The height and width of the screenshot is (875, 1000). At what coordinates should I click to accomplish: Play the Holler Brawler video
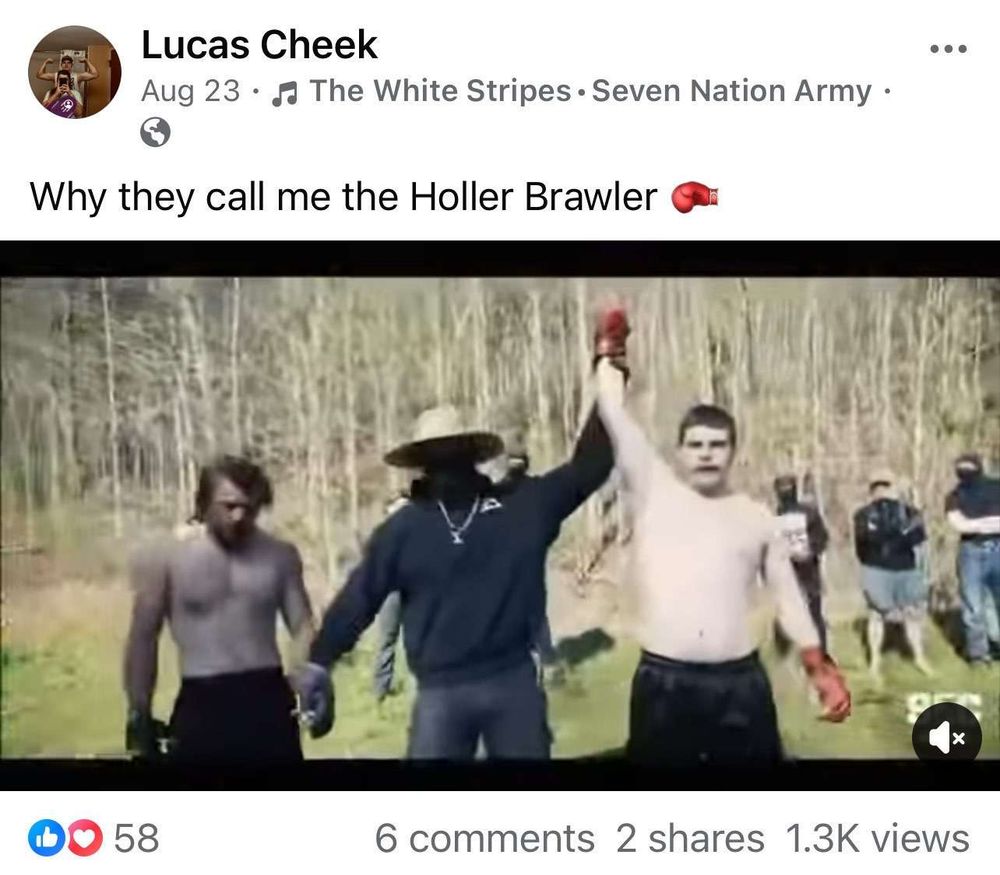(500, 516)
